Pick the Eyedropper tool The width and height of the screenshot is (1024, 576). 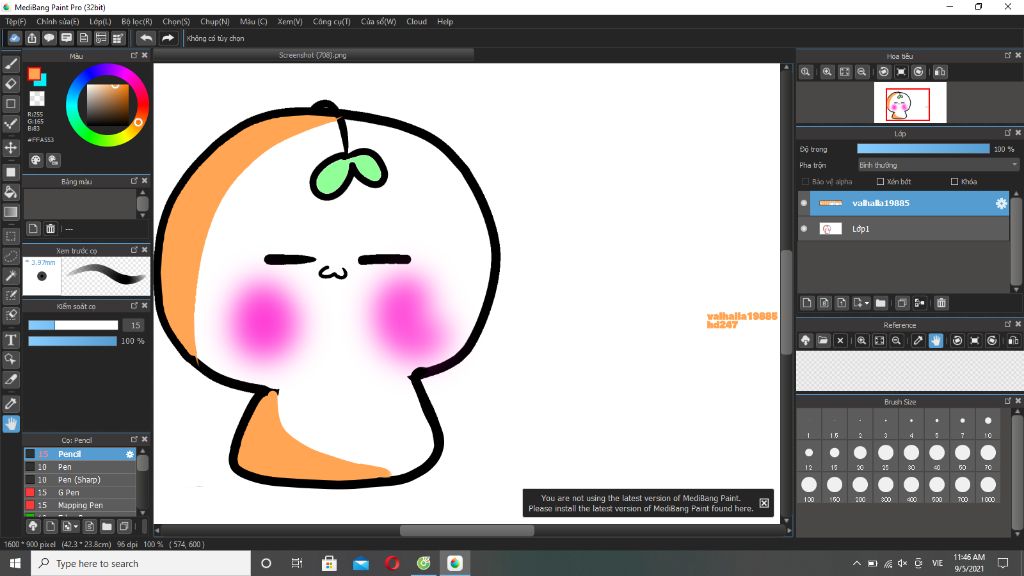11,402
